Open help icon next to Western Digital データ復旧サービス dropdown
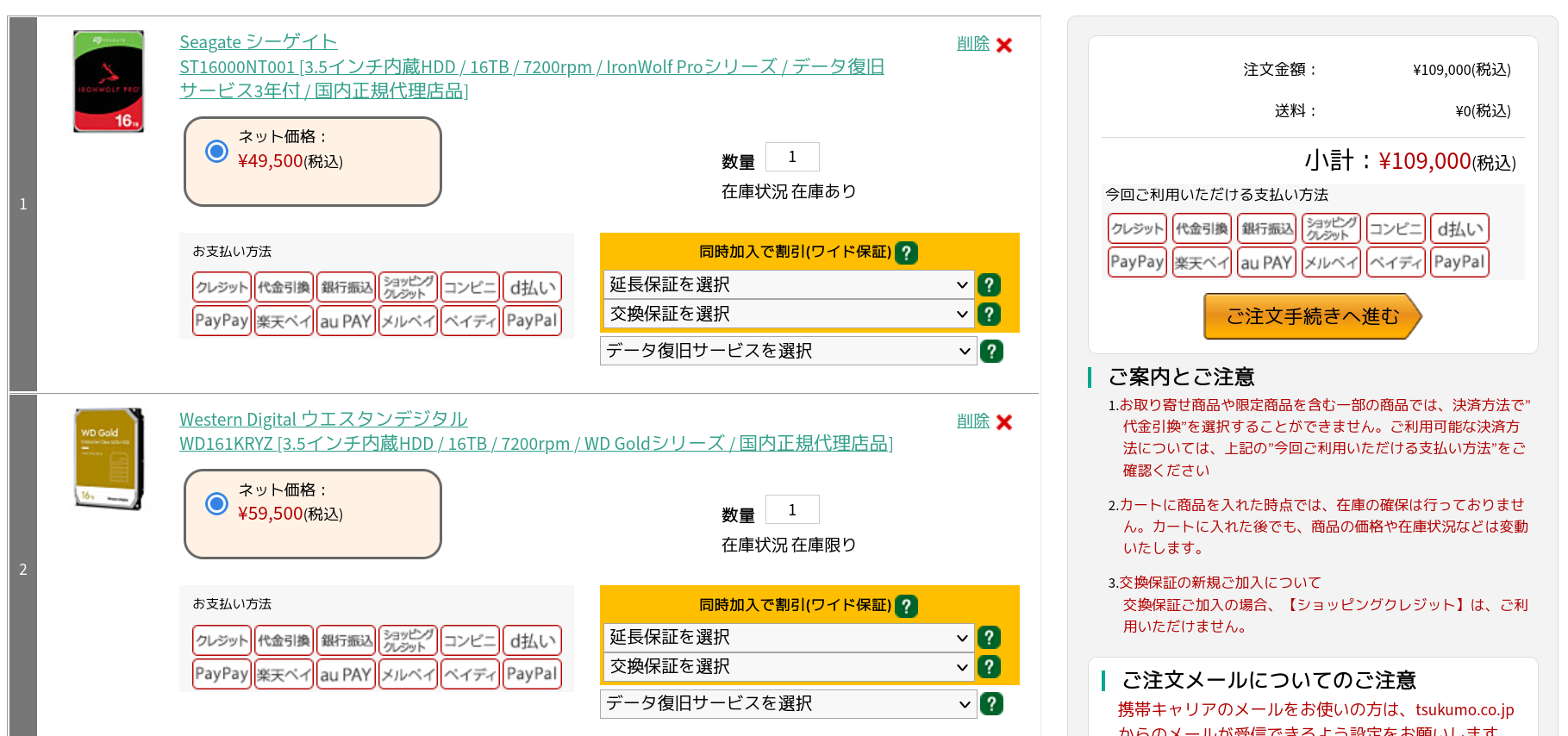Screen dimensions: 1568x736 click(x=991, y=703)
